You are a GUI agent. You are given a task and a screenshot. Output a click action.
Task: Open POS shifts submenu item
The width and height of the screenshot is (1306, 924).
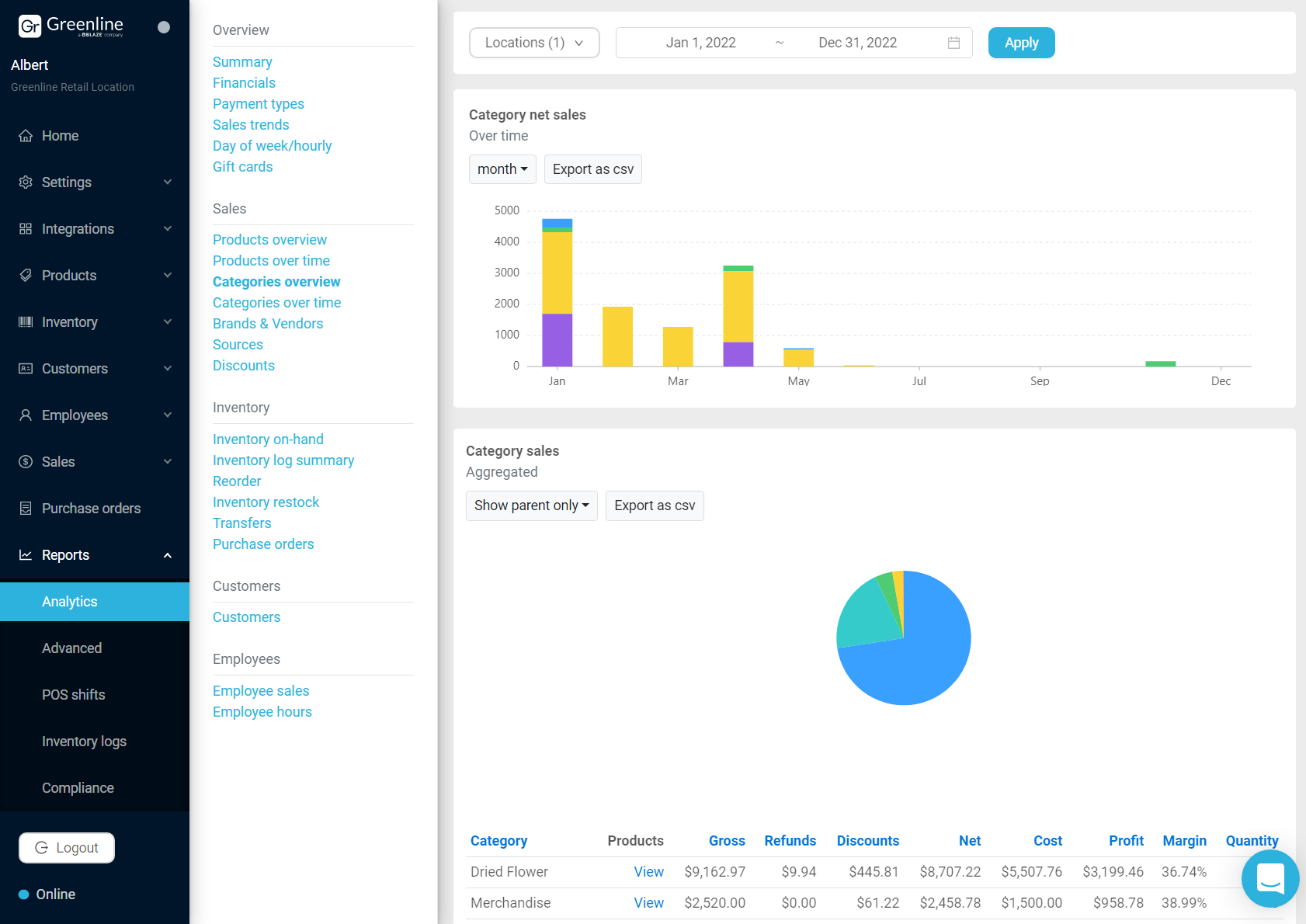[x=95, y=695]
